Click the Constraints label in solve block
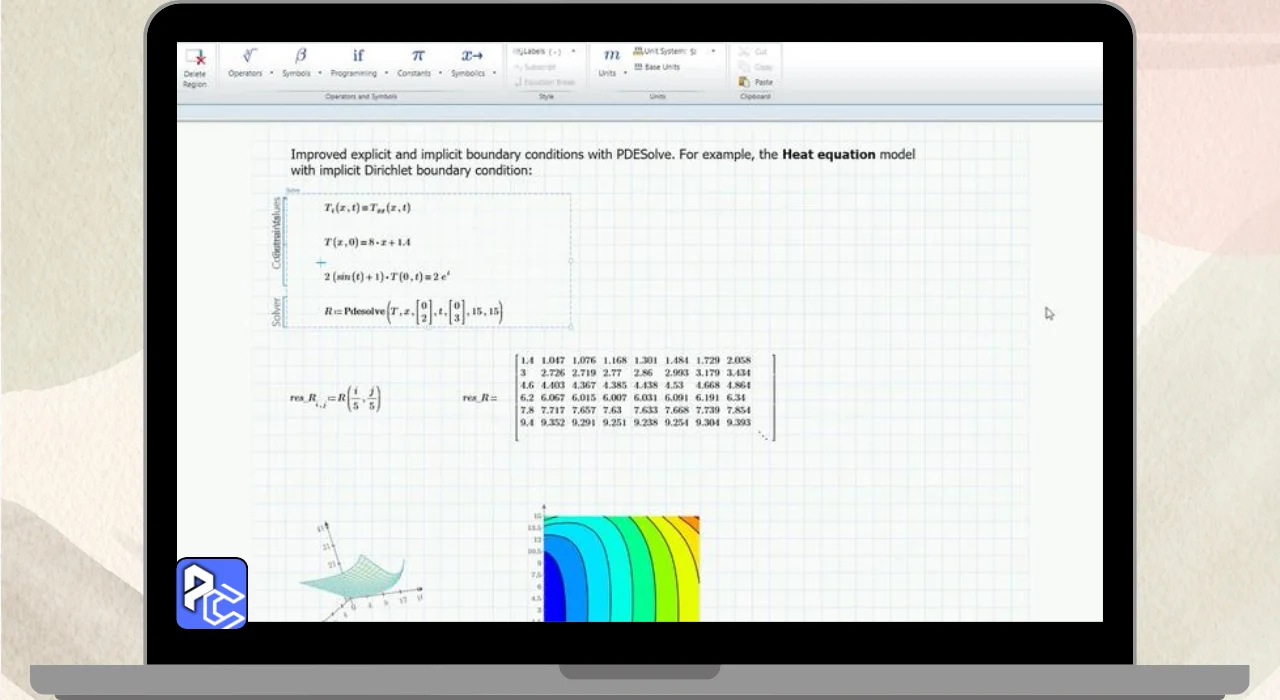The height and width of the screenshot is (700, 1280). coord(277,232)
